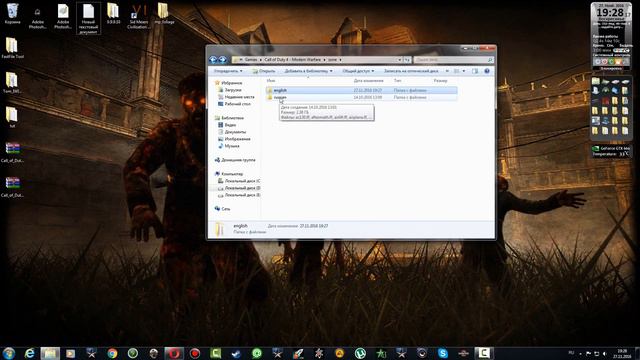Expand the arrow after Games breadcrumb
The width and height of the screenshot is (640, 360).
point(261,60)
